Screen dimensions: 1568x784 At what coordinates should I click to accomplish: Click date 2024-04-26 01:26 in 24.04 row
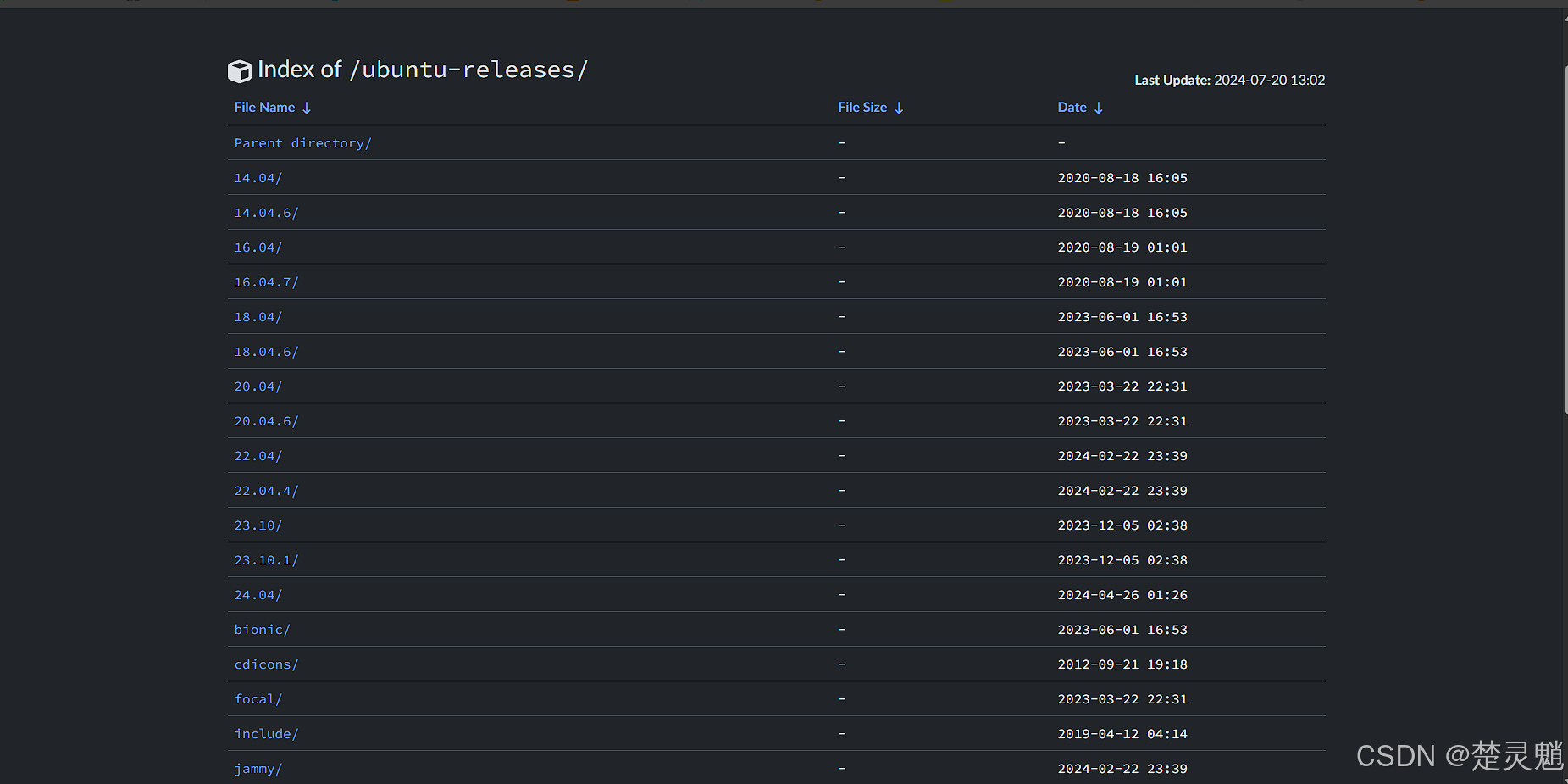pos(1122,595)
